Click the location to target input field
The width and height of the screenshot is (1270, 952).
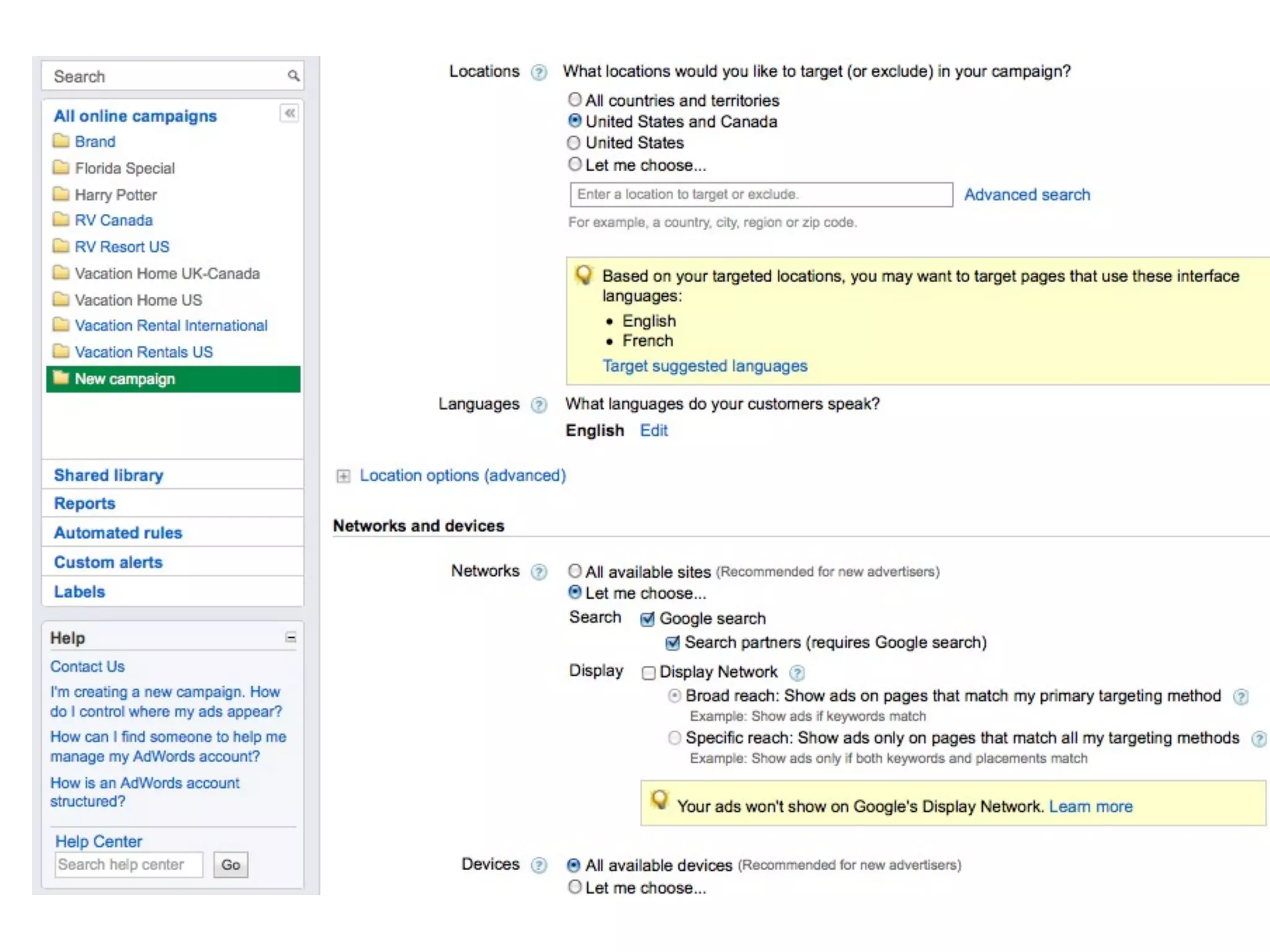(761, 195)
